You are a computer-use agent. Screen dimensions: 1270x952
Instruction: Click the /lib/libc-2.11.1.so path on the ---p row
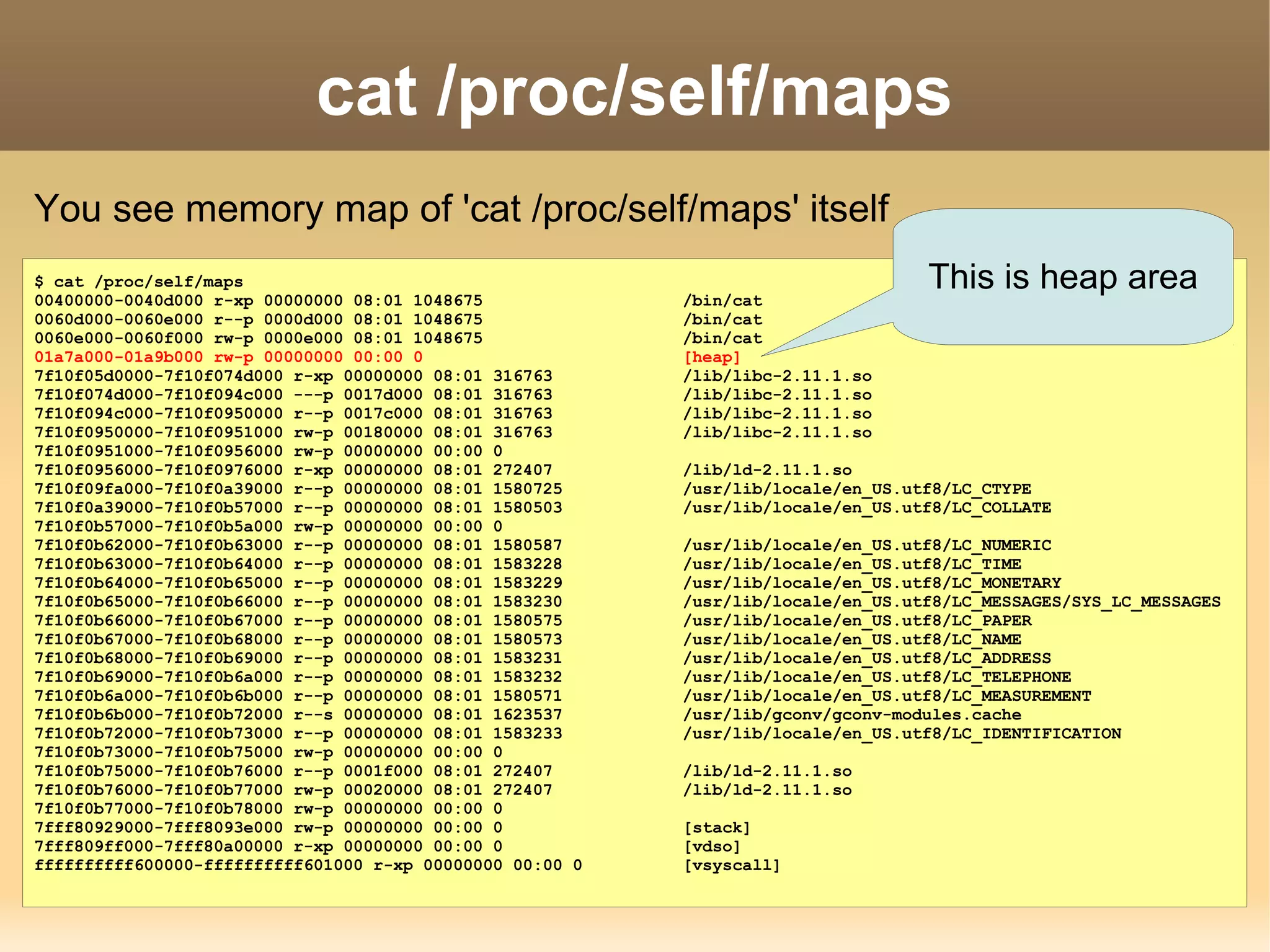click(x=778, y=395)
